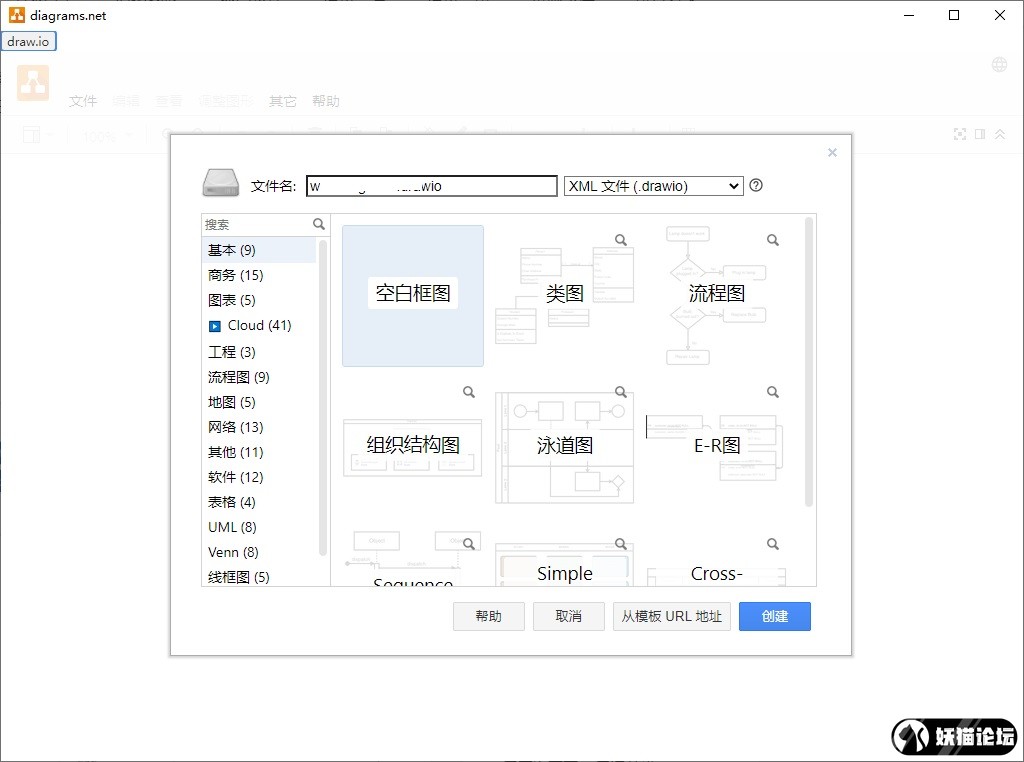Preview the Simple template with its magnifier icon

point(621,544)
